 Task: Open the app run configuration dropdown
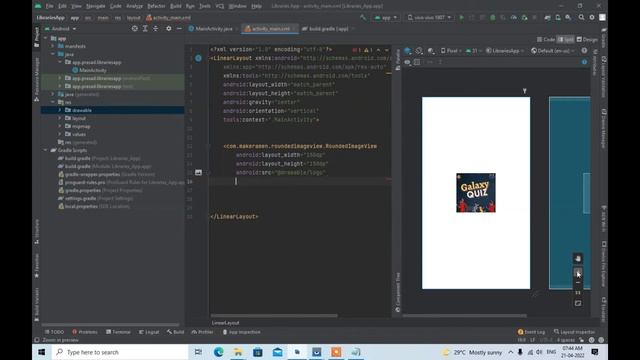[x=386, y=18]
